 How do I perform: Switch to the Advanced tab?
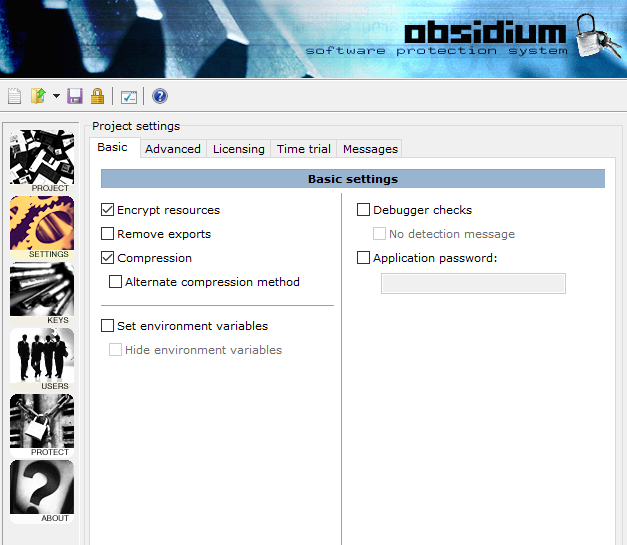pos(173,149)
